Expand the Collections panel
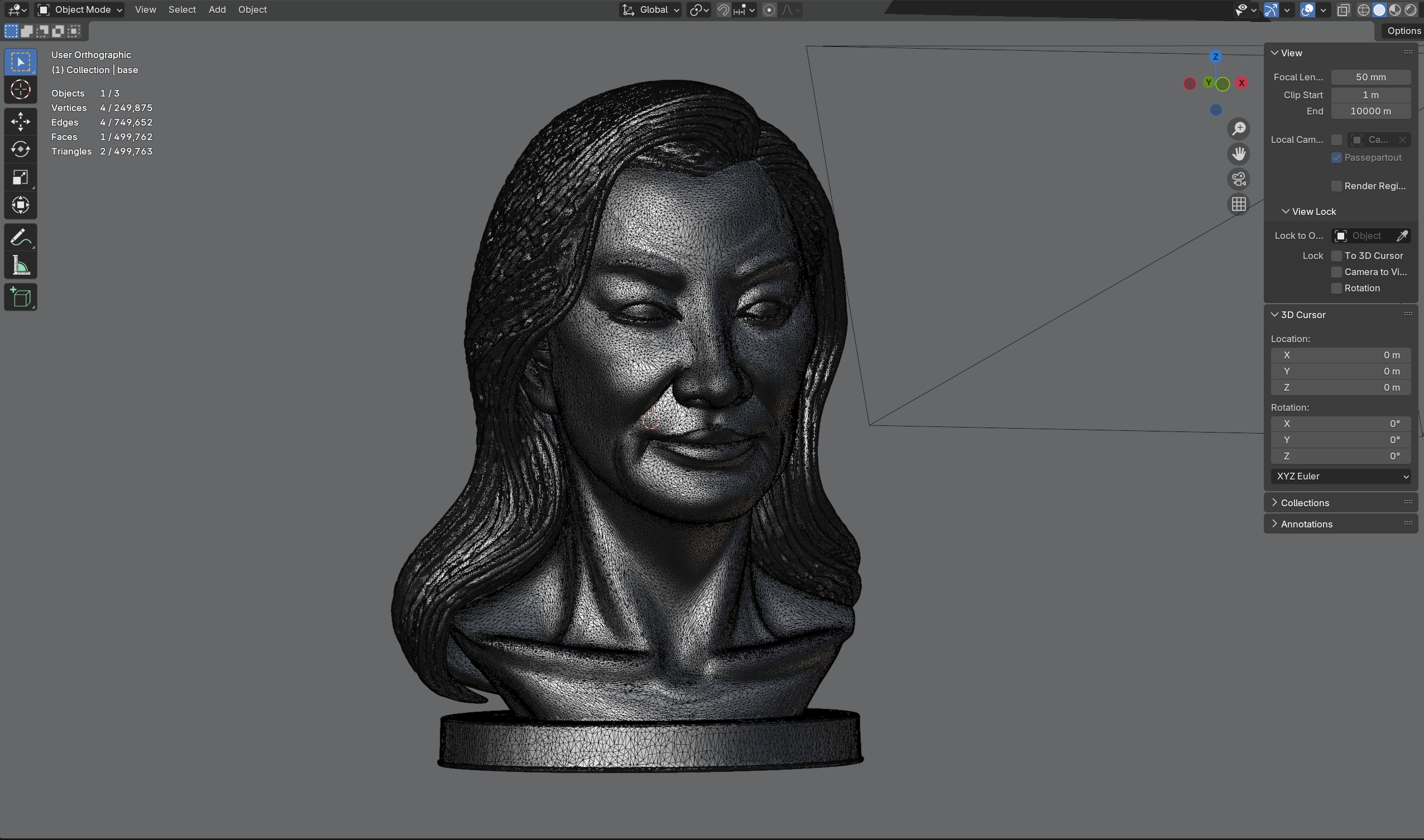 coord(1304,503)
